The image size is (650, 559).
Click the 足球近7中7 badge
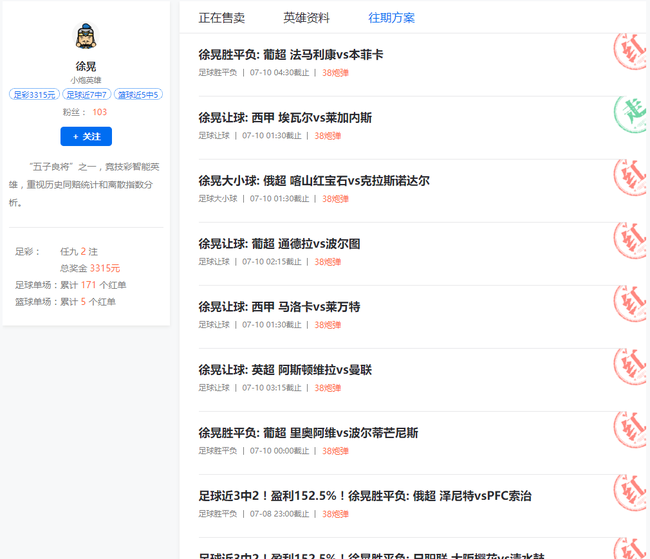[87, 95]
